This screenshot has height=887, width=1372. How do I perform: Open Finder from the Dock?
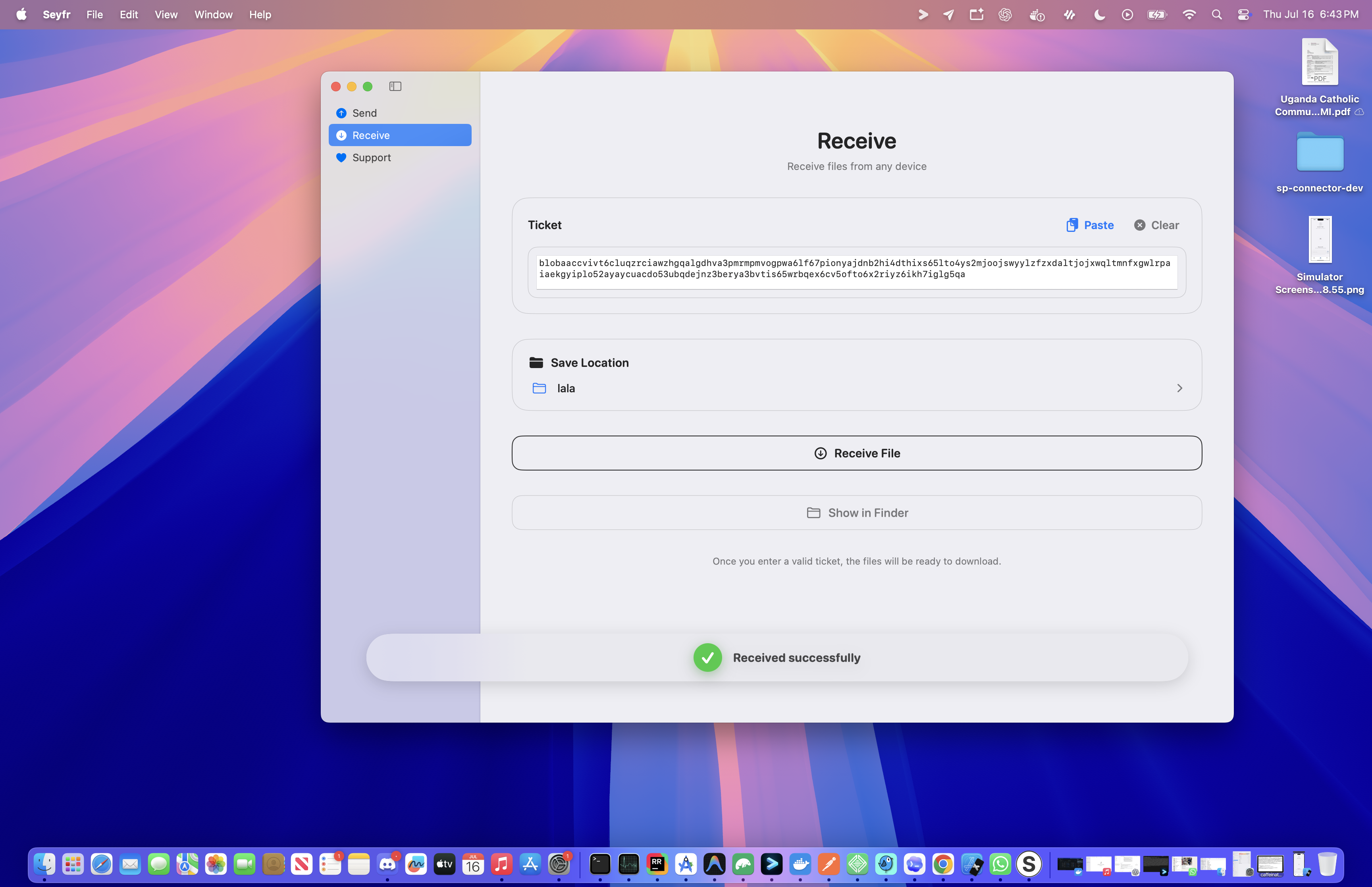pyautogui.click(x=44, y=864)
